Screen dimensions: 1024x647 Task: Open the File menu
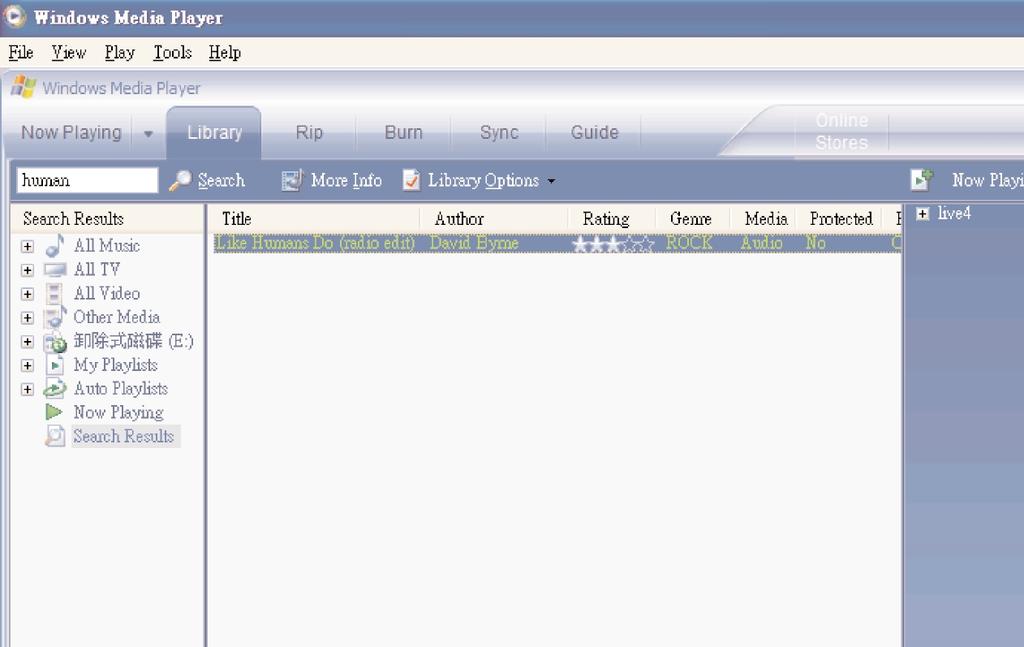(21, 52)
